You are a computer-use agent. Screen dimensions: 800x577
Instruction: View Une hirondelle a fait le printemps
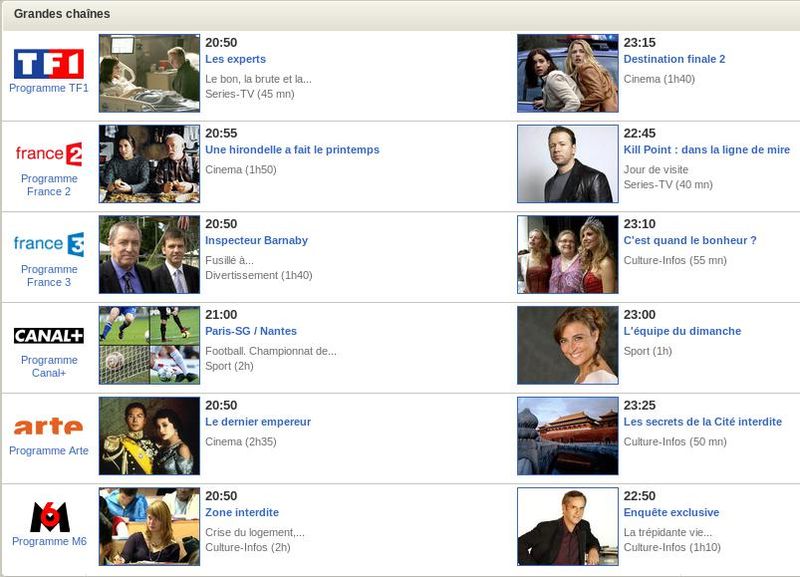tap(292, 150)
